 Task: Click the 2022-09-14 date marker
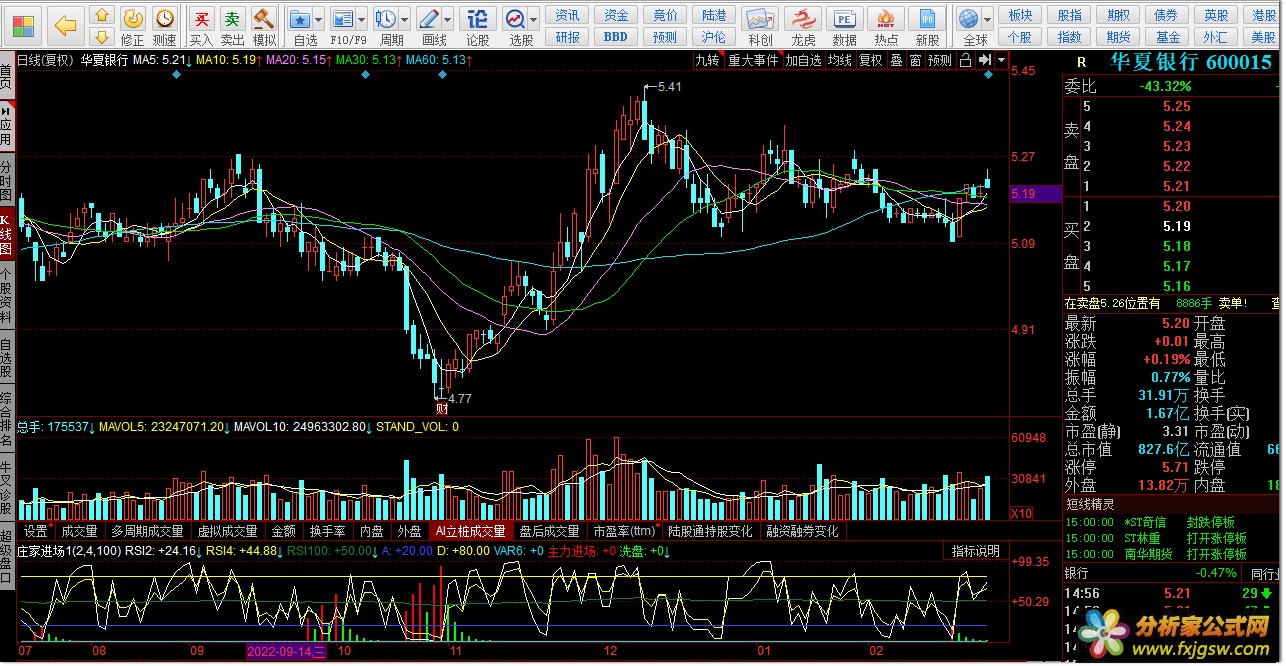point(287,652)
